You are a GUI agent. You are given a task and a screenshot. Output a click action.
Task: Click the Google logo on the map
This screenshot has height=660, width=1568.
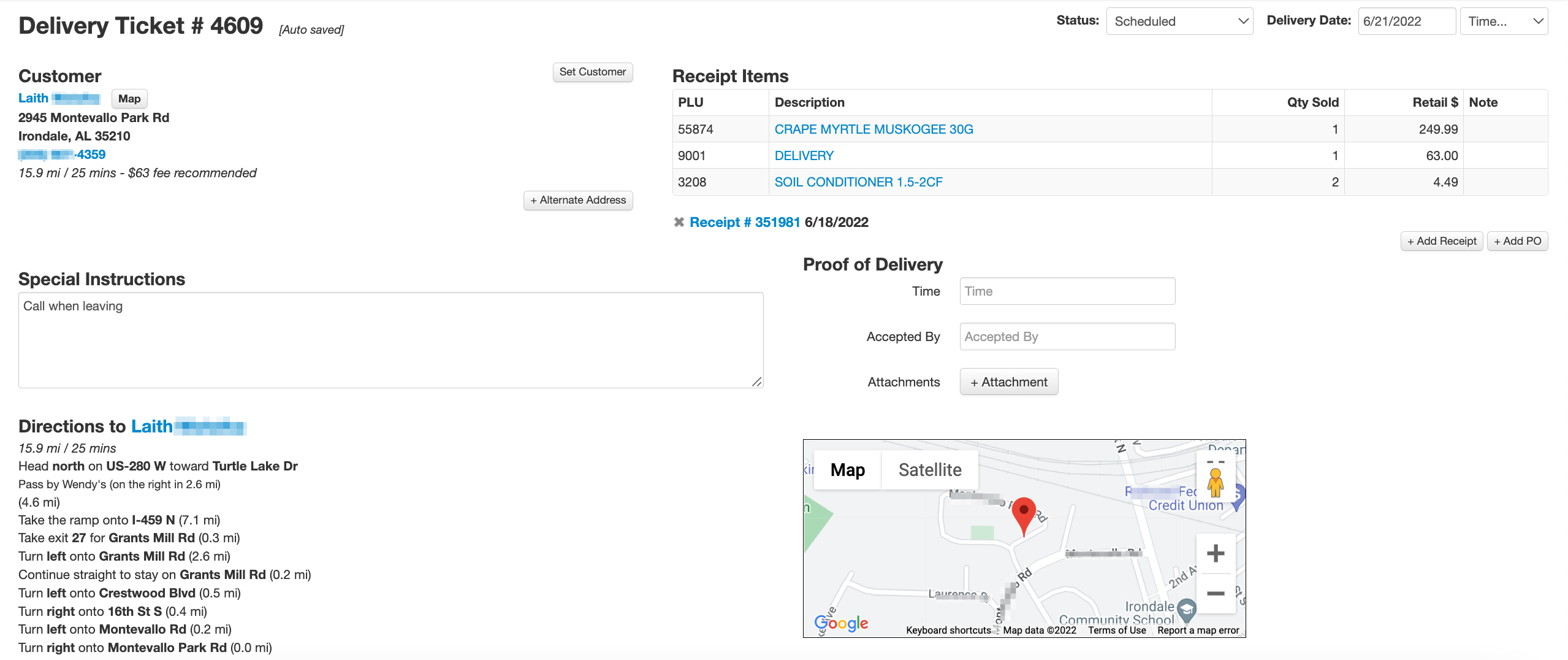pyautogui.click(x=841, y=623)
